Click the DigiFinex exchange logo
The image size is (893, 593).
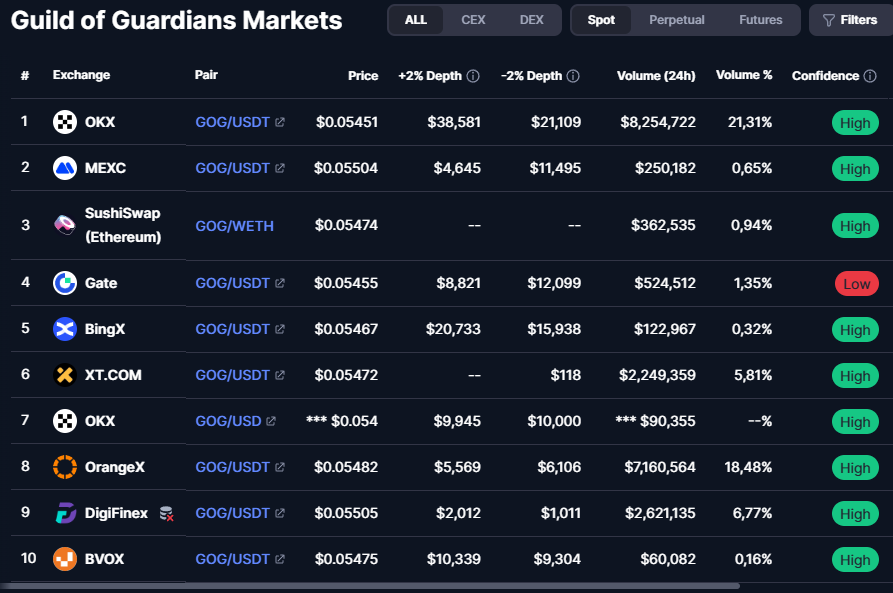[65, 513]
